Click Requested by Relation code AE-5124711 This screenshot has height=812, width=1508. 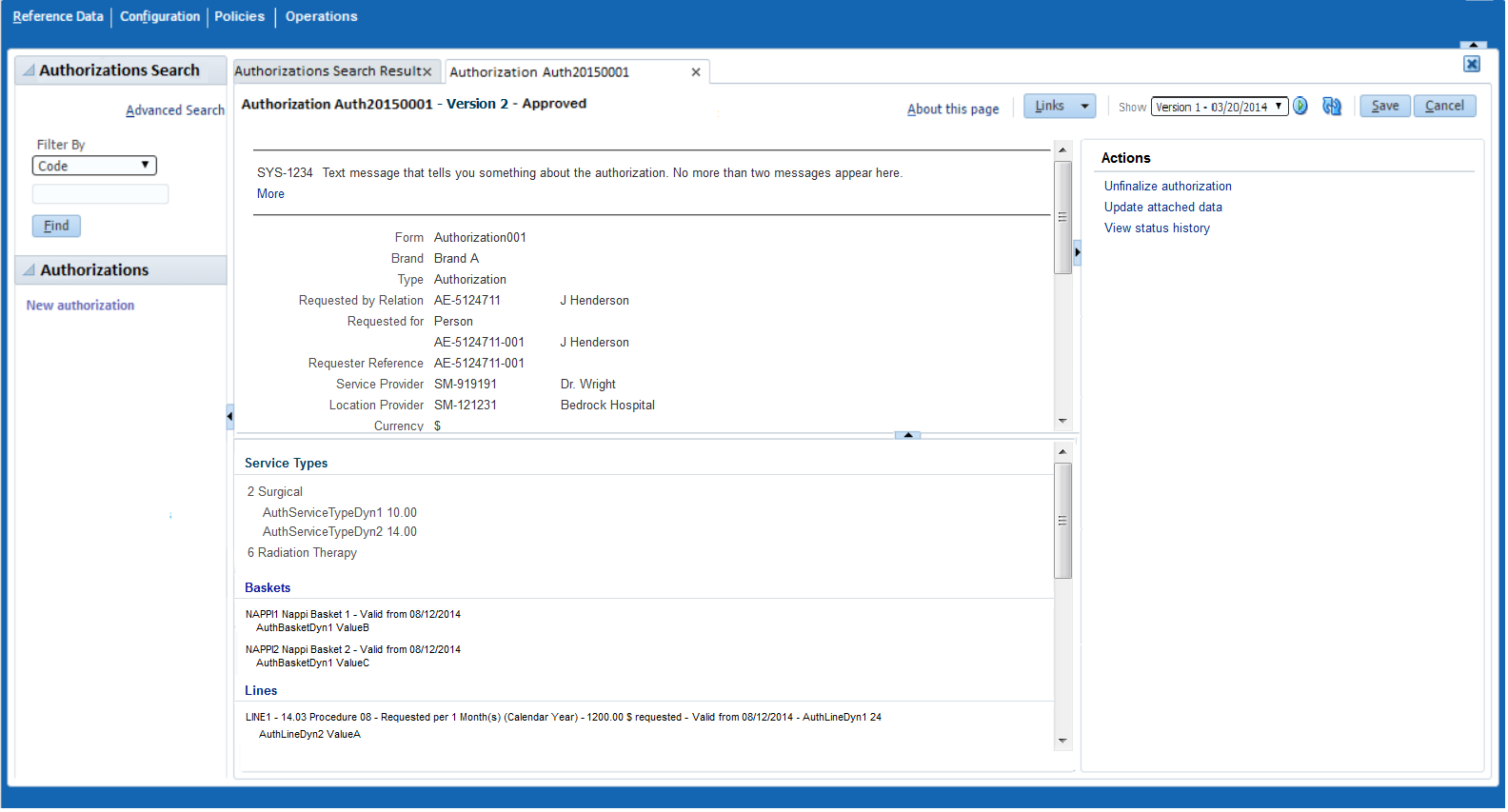[x=467, y=301]
